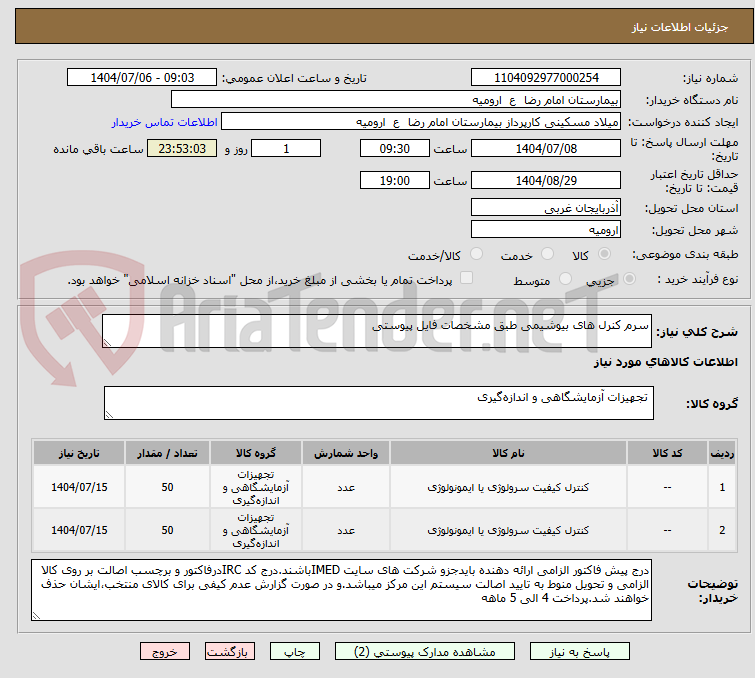Click row 1 quantity 50

pyautogui.click(x=167, y=487)
